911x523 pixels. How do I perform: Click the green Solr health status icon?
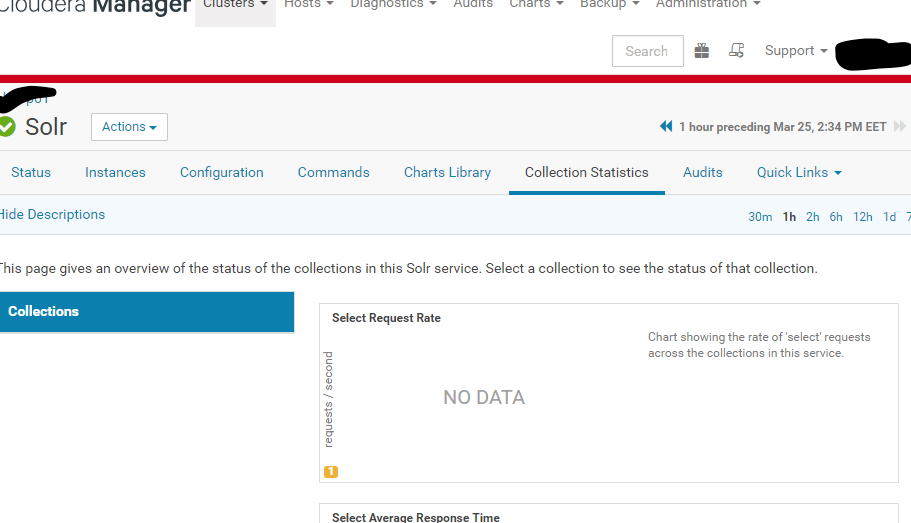[6, 127]
